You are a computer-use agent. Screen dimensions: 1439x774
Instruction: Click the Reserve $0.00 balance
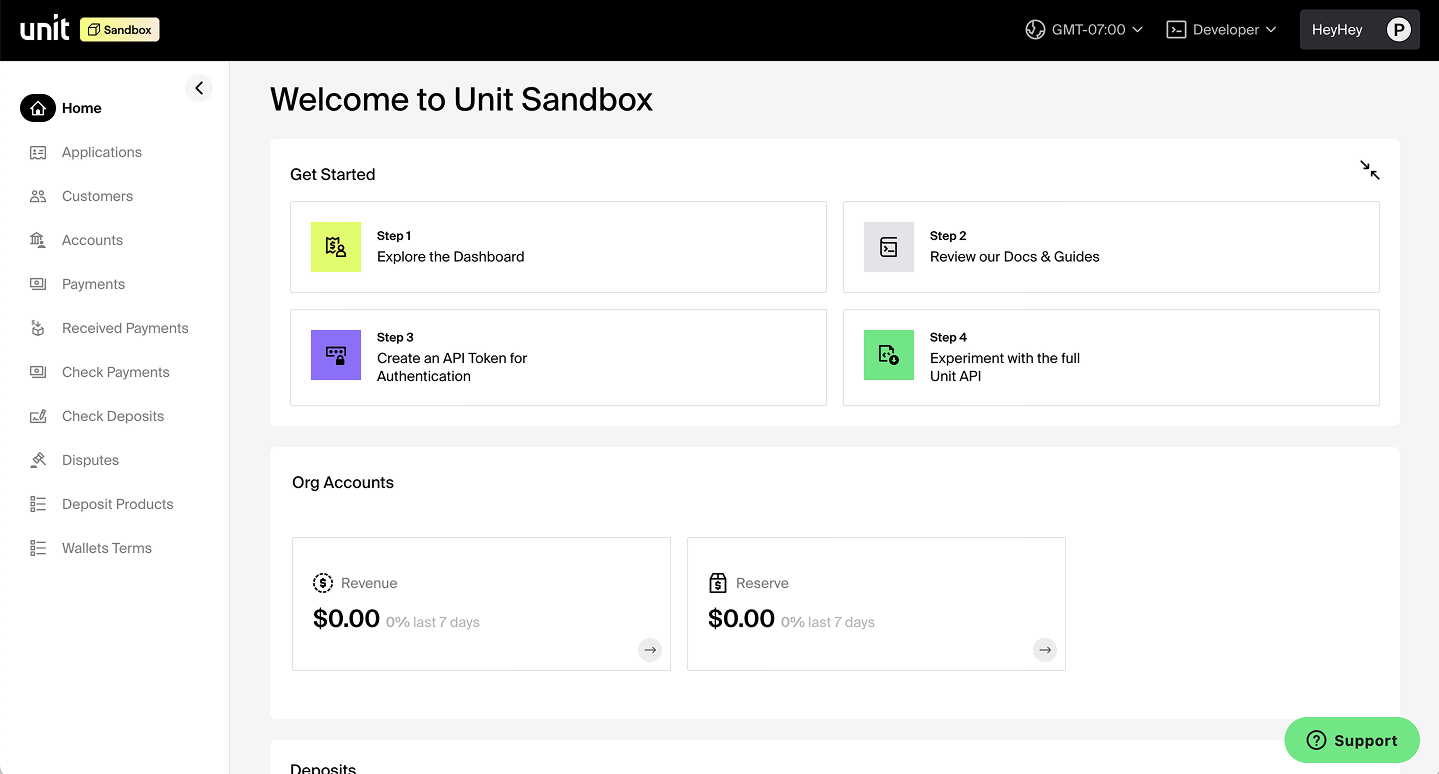741,619
